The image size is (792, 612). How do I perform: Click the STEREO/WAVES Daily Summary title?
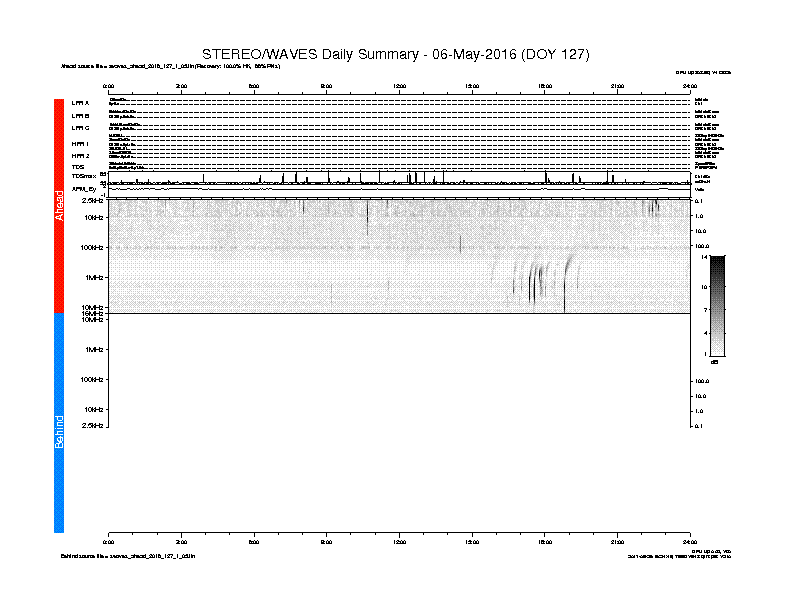pos(395,54)
